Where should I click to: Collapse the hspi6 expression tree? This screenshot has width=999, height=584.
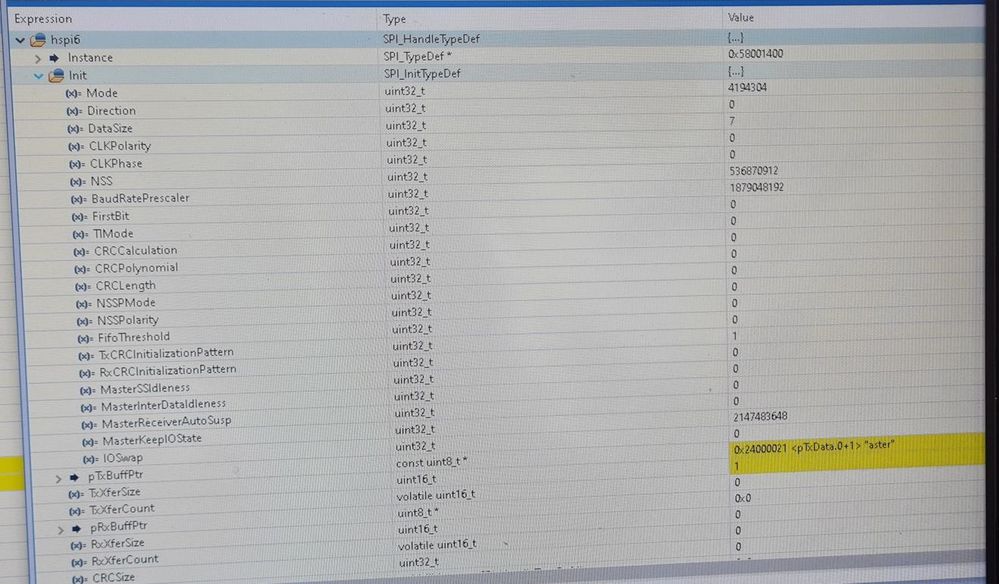click(x=20, y=41)
